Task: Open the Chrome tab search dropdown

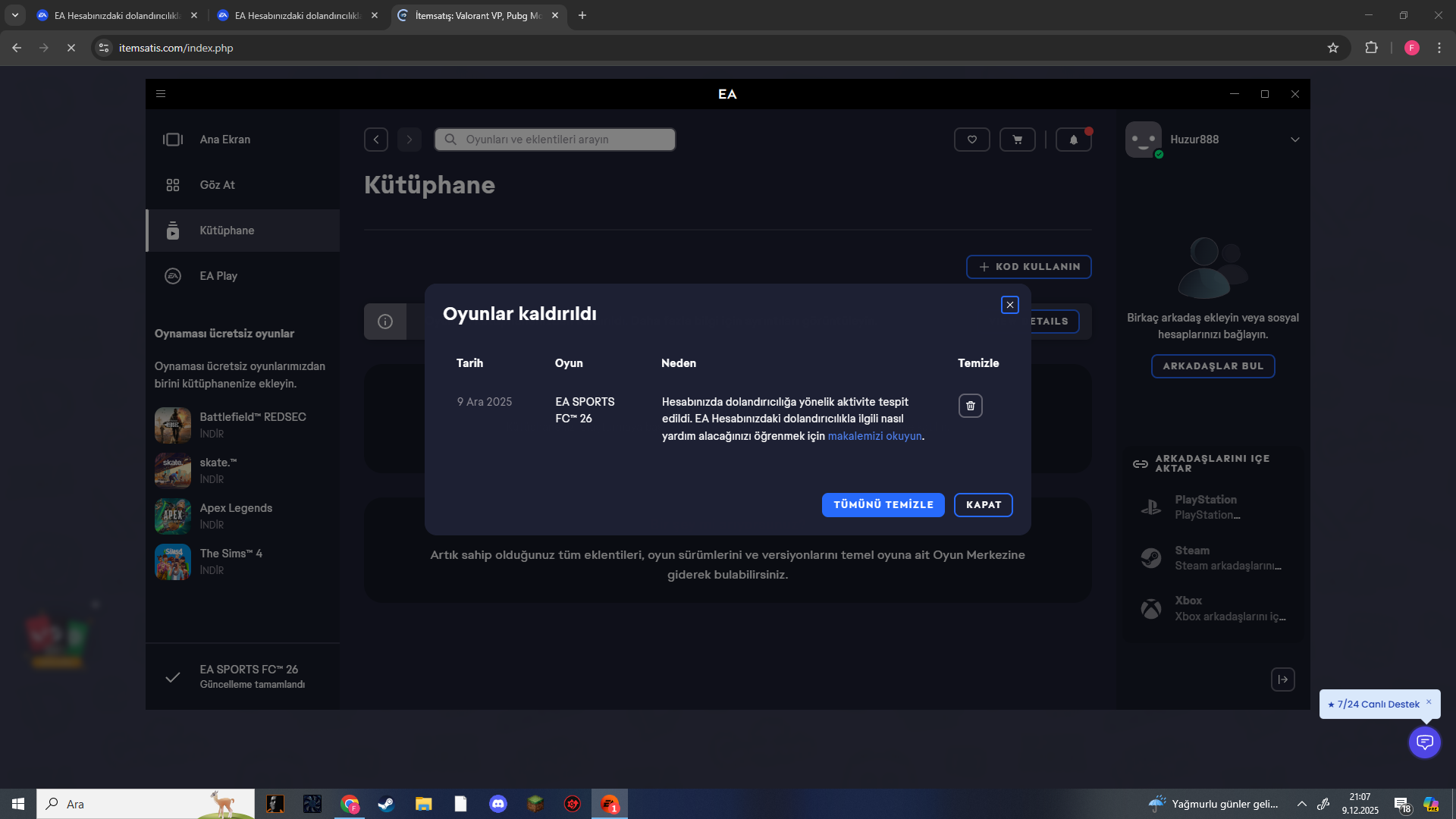Action: click(15, 15)
